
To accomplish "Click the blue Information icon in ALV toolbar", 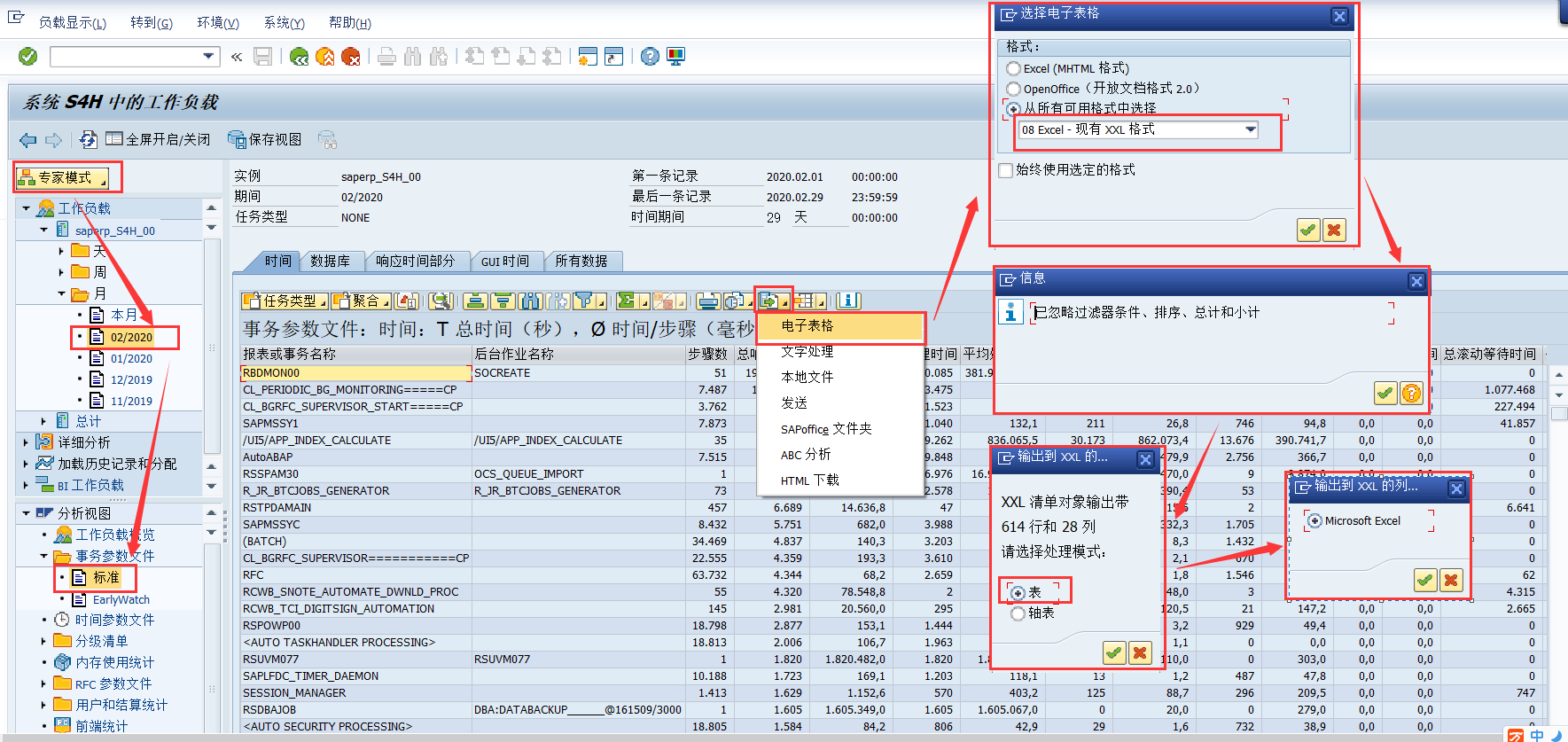I will pyautogui.click(x=848, y=301).
